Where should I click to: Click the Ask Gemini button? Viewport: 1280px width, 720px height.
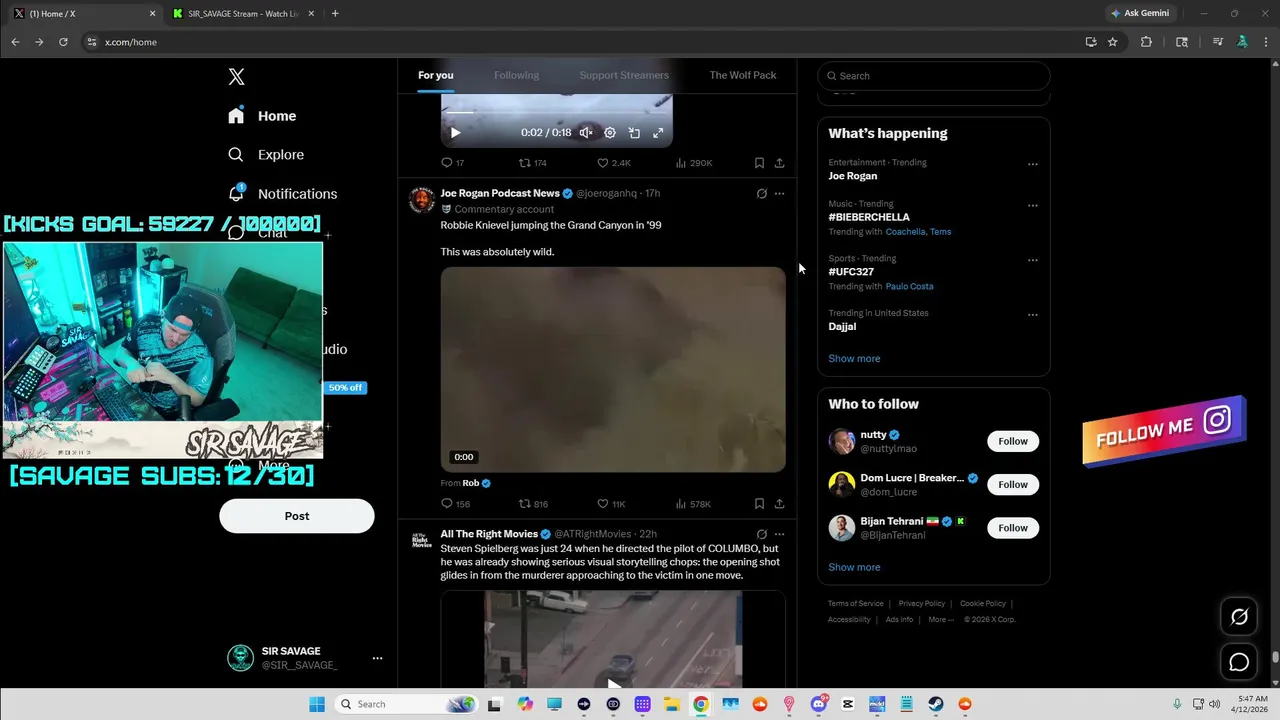[x=1139, y=14]
